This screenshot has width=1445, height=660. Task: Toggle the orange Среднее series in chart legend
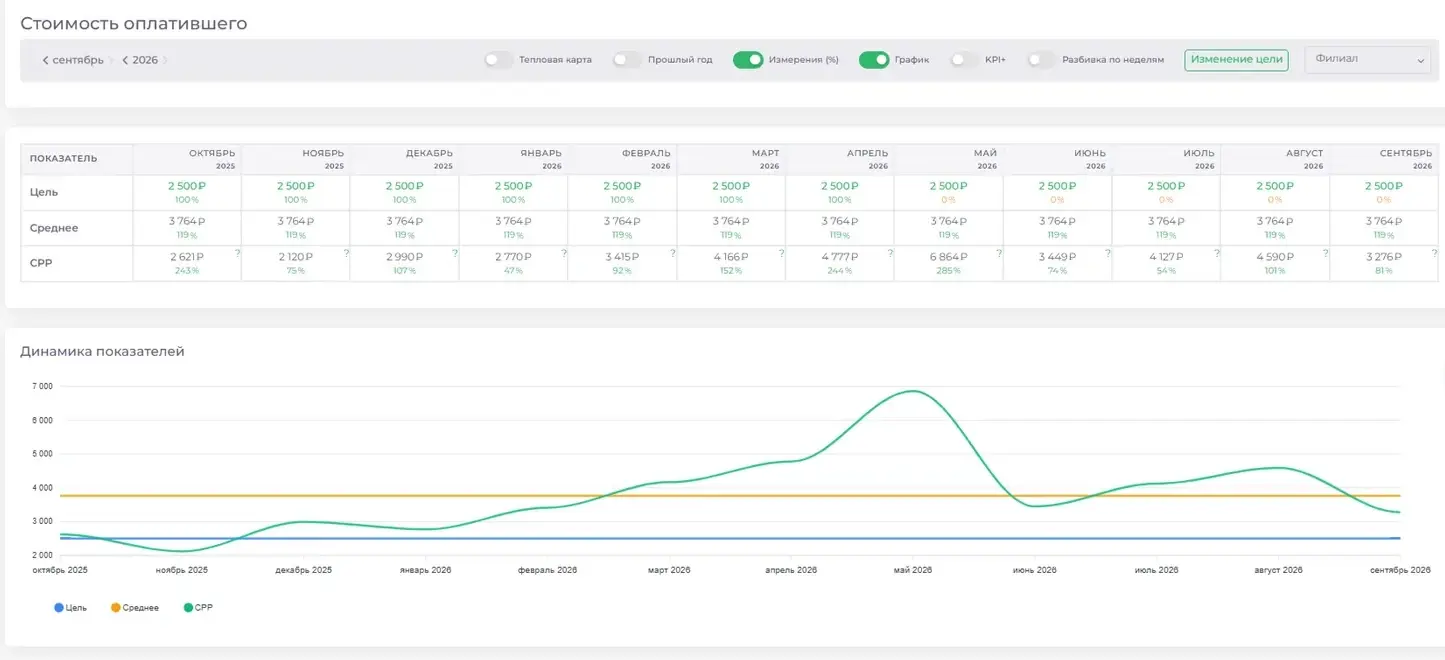tap(135, 608)
